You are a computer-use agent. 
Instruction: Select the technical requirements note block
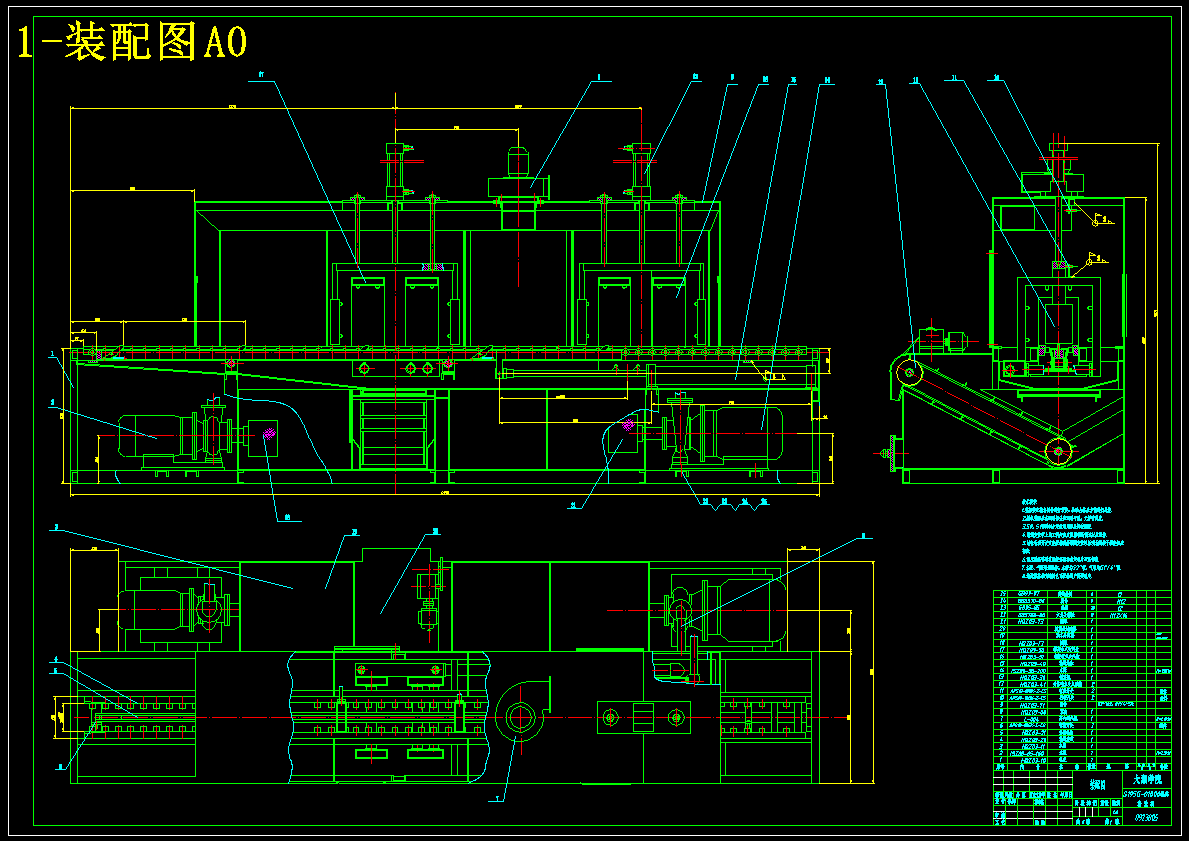pos(1073,538)
